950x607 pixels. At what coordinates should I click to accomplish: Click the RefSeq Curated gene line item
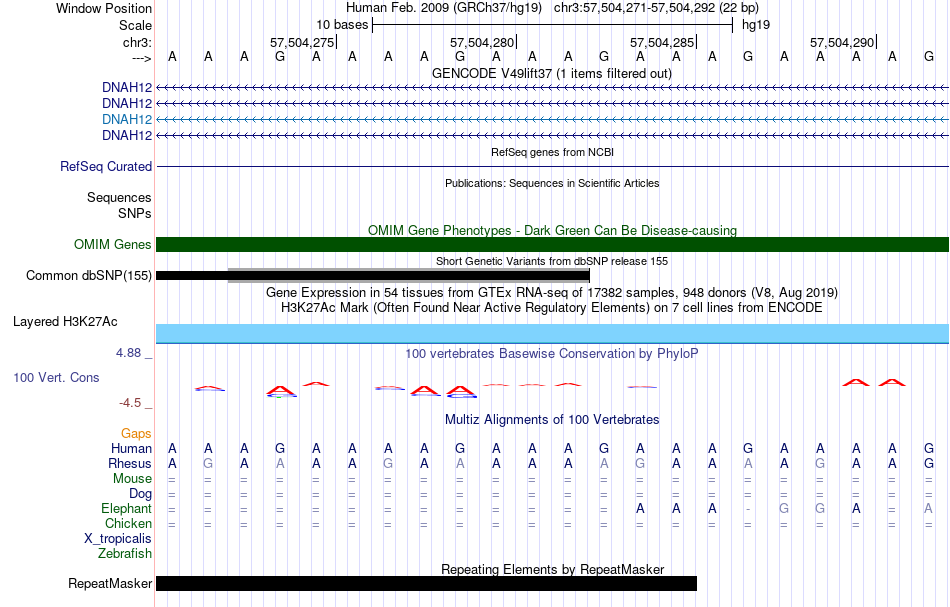pos(552,167)
